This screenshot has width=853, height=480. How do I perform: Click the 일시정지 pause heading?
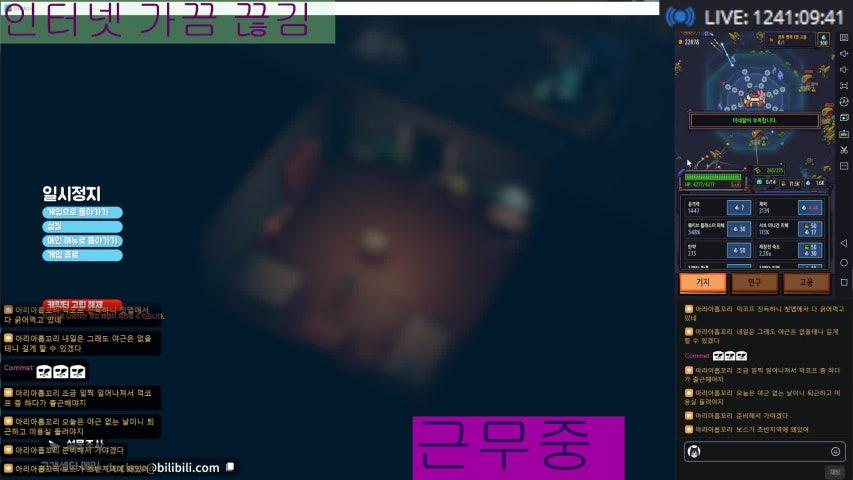[x=71, y=194]
